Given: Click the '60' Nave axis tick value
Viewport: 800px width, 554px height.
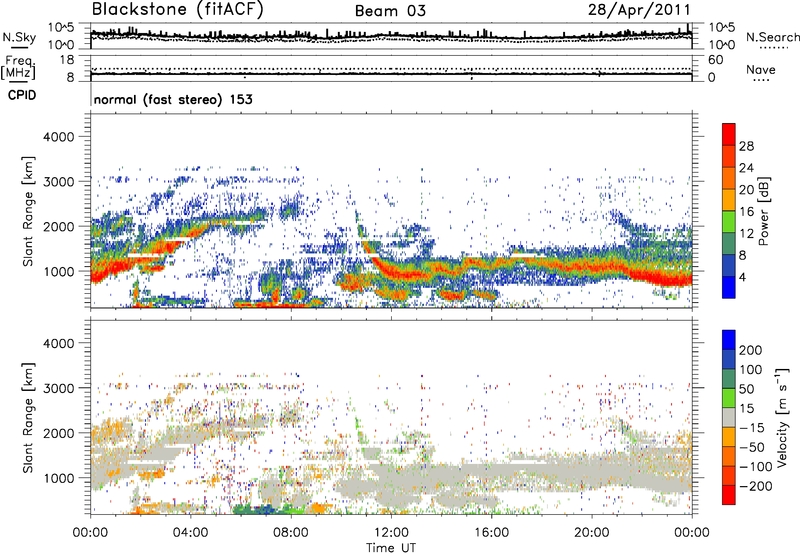Looking at the screenshot, I should coord(715,60).
